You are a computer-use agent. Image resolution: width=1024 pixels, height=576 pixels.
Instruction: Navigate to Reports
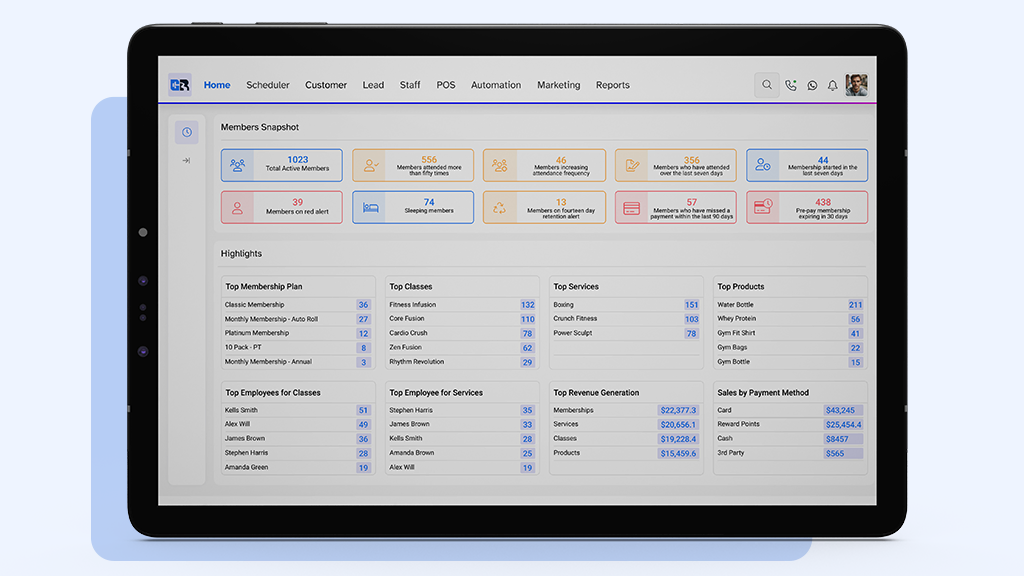click(x=613, y=85)
